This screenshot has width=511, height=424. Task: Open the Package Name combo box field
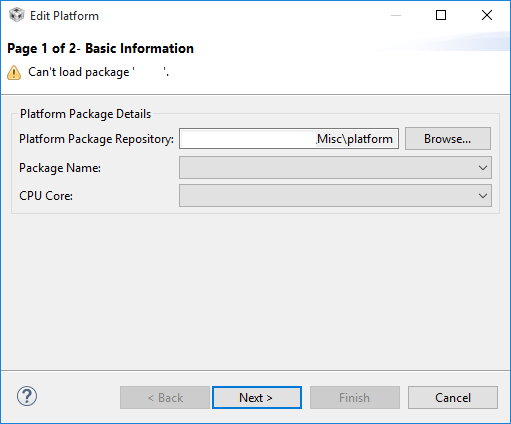[x=335, y=168]
